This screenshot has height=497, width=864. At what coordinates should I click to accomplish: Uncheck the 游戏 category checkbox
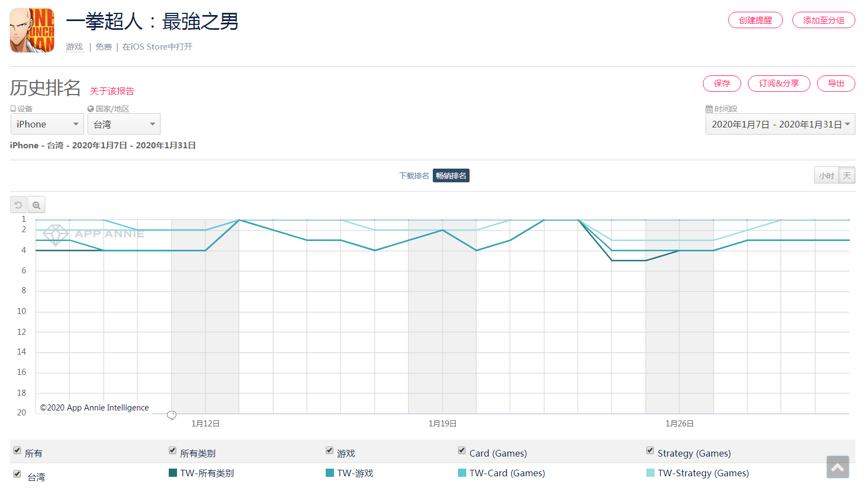(x=329, y=452)
